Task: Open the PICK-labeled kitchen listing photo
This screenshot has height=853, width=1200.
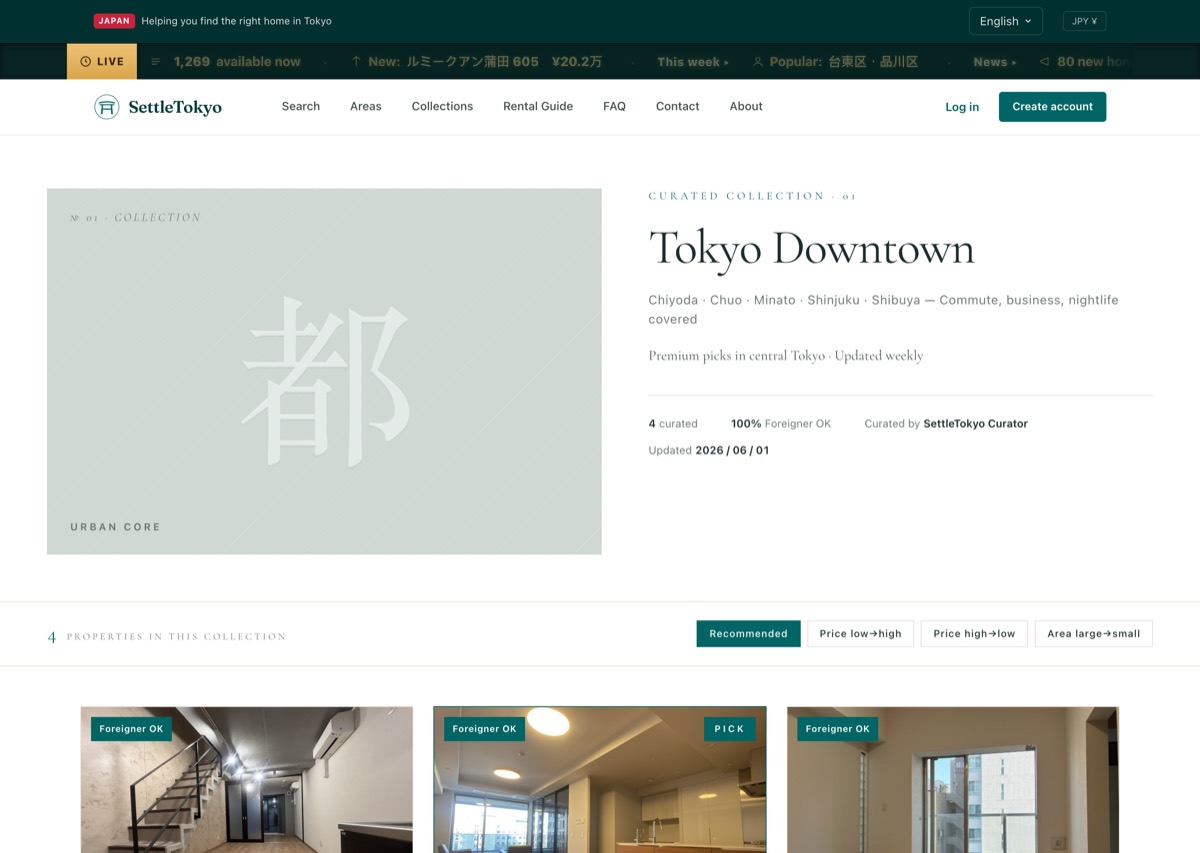Action: tap(600, 780)
